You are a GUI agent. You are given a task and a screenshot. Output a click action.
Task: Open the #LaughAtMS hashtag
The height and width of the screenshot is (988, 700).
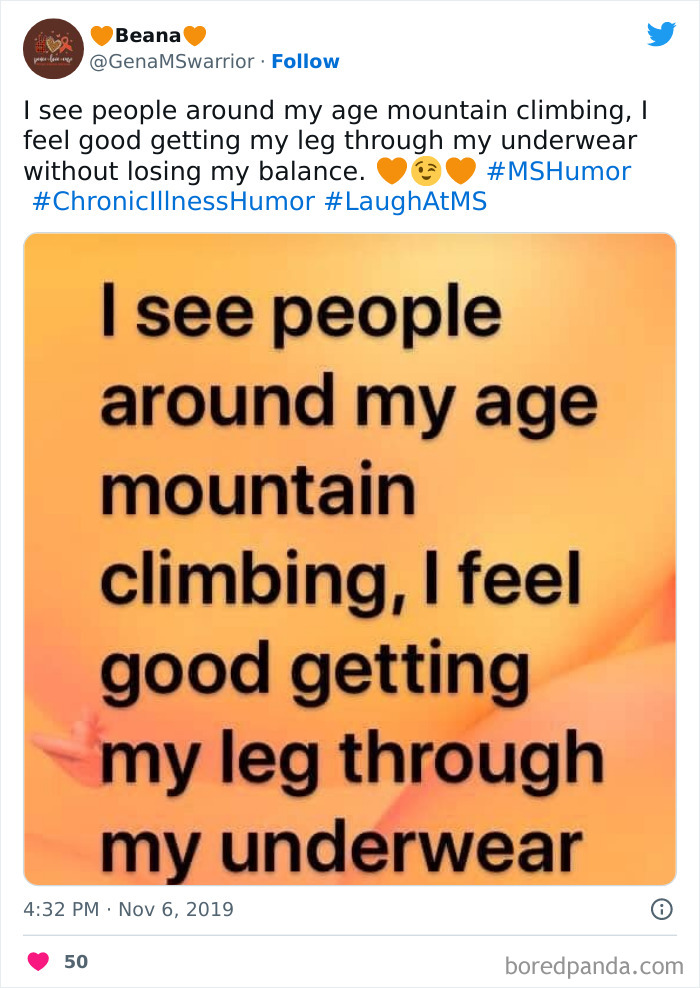coord(405,201)
